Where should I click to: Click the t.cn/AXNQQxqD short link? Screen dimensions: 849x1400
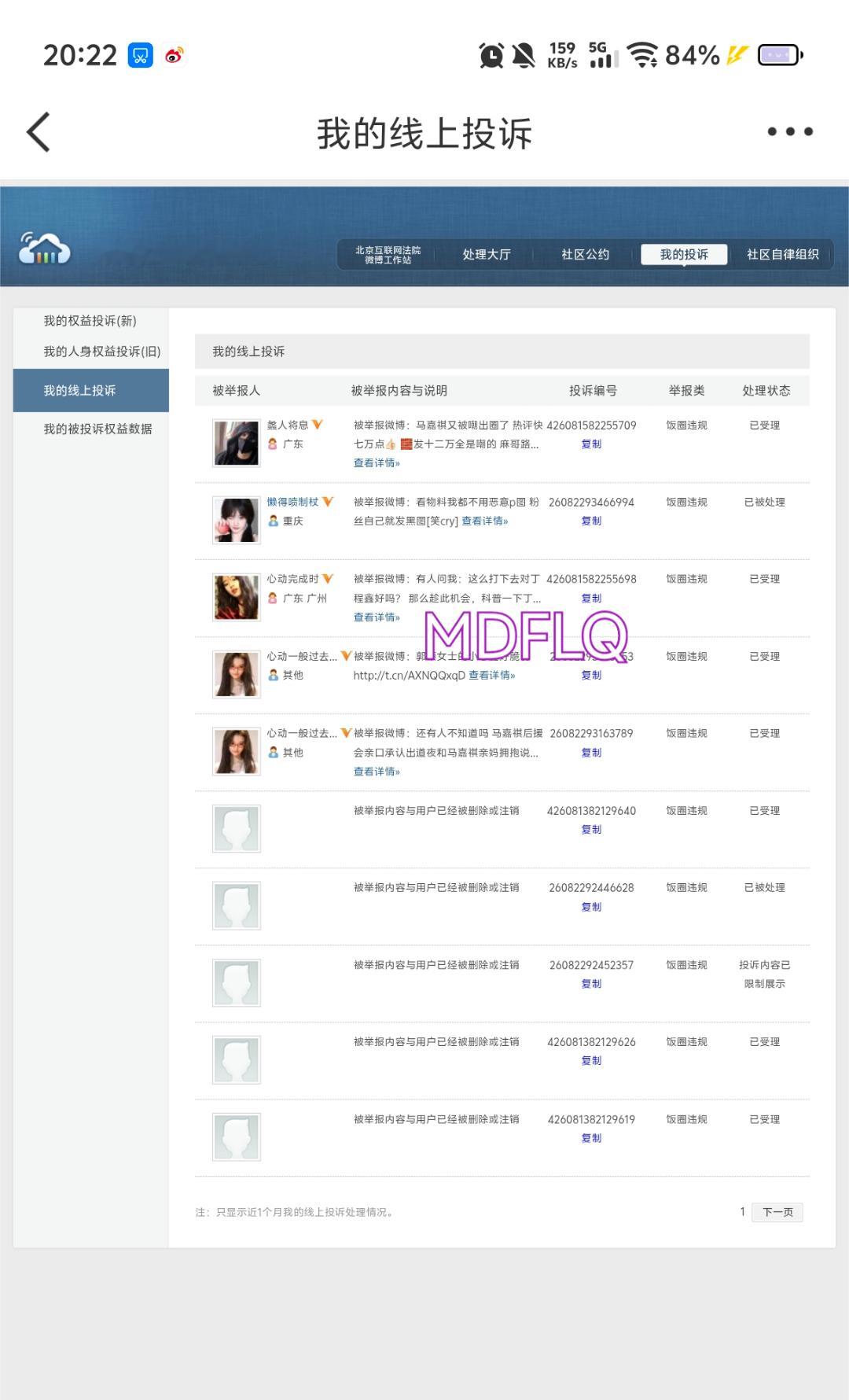409,675
